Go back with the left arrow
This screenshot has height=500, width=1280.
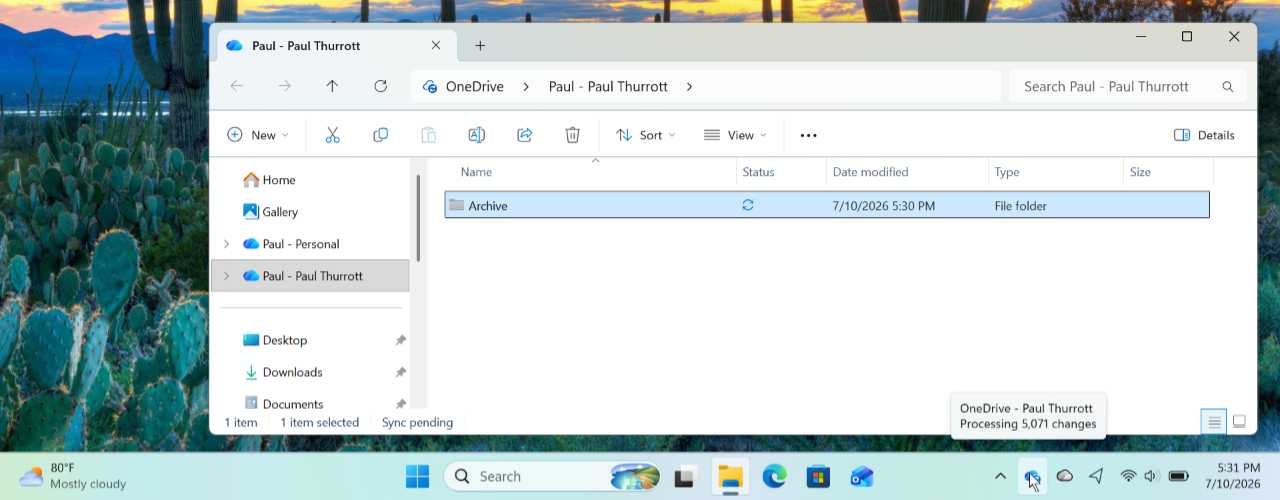[x=237, y=86]
